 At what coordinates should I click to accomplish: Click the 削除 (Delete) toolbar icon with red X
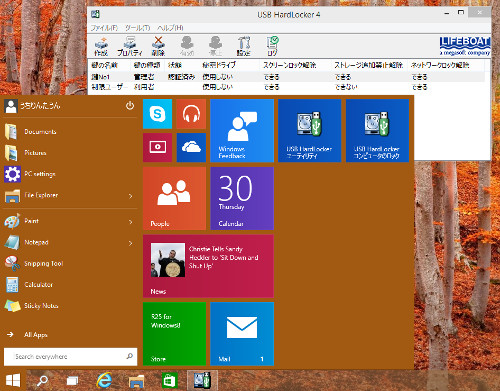(158, 46)
